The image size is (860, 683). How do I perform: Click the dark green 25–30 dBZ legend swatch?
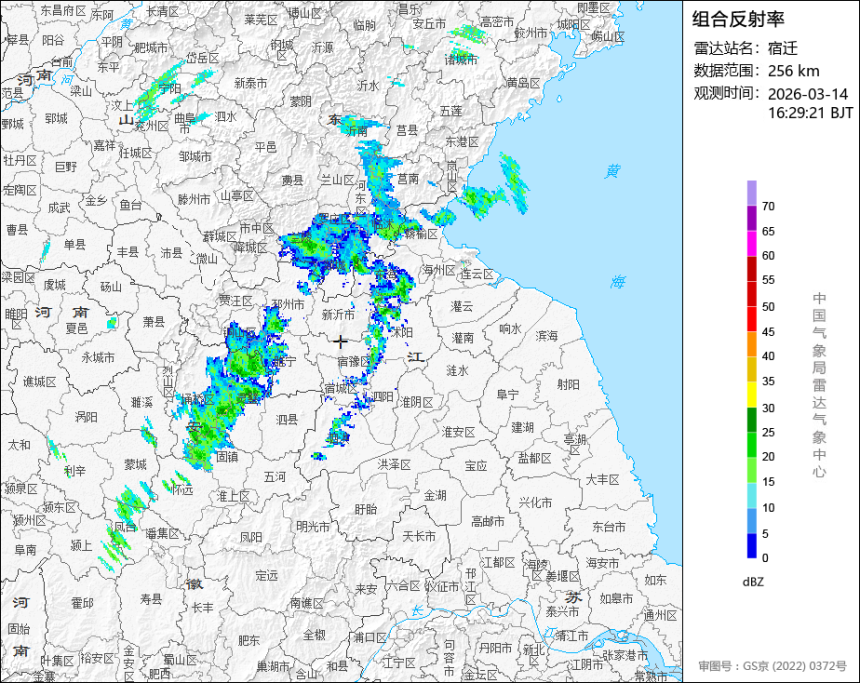point(751,420)
